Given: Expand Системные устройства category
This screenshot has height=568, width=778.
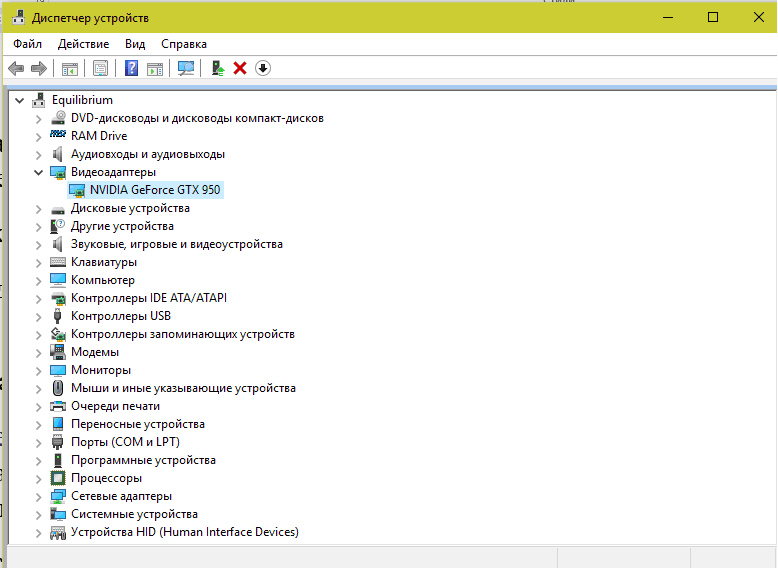Looking at the screenshot, I should pos(38,514).
